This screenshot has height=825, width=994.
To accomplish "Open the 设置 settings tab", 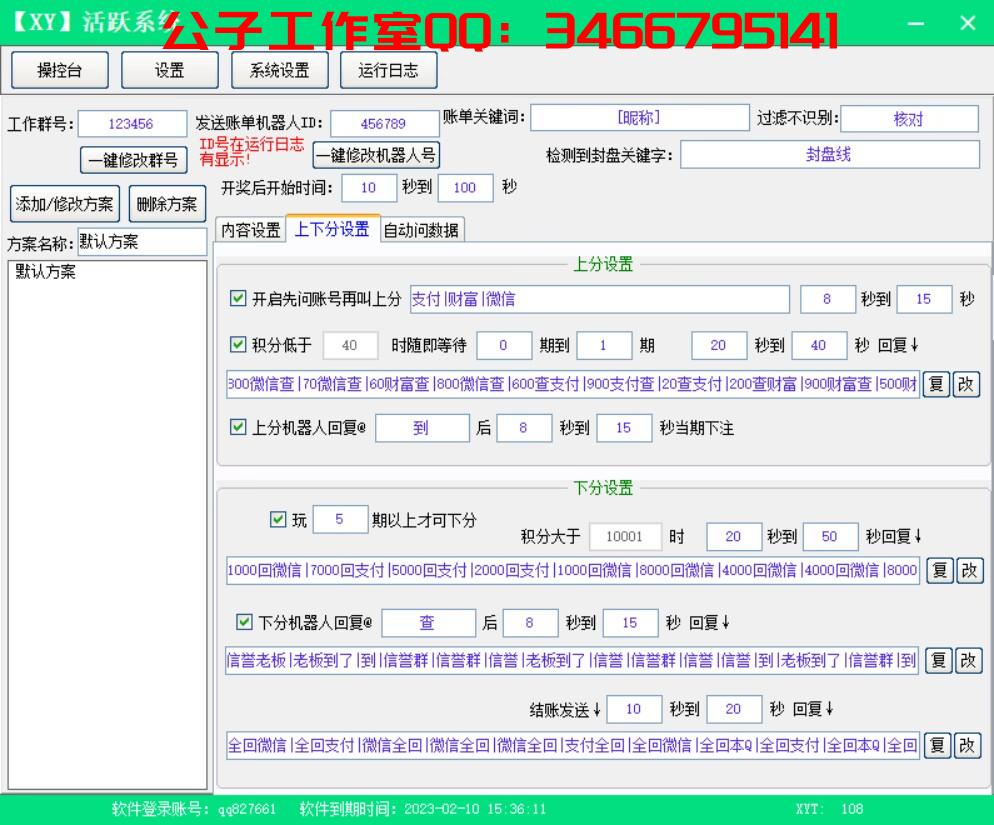I will [x=169, y=70].
